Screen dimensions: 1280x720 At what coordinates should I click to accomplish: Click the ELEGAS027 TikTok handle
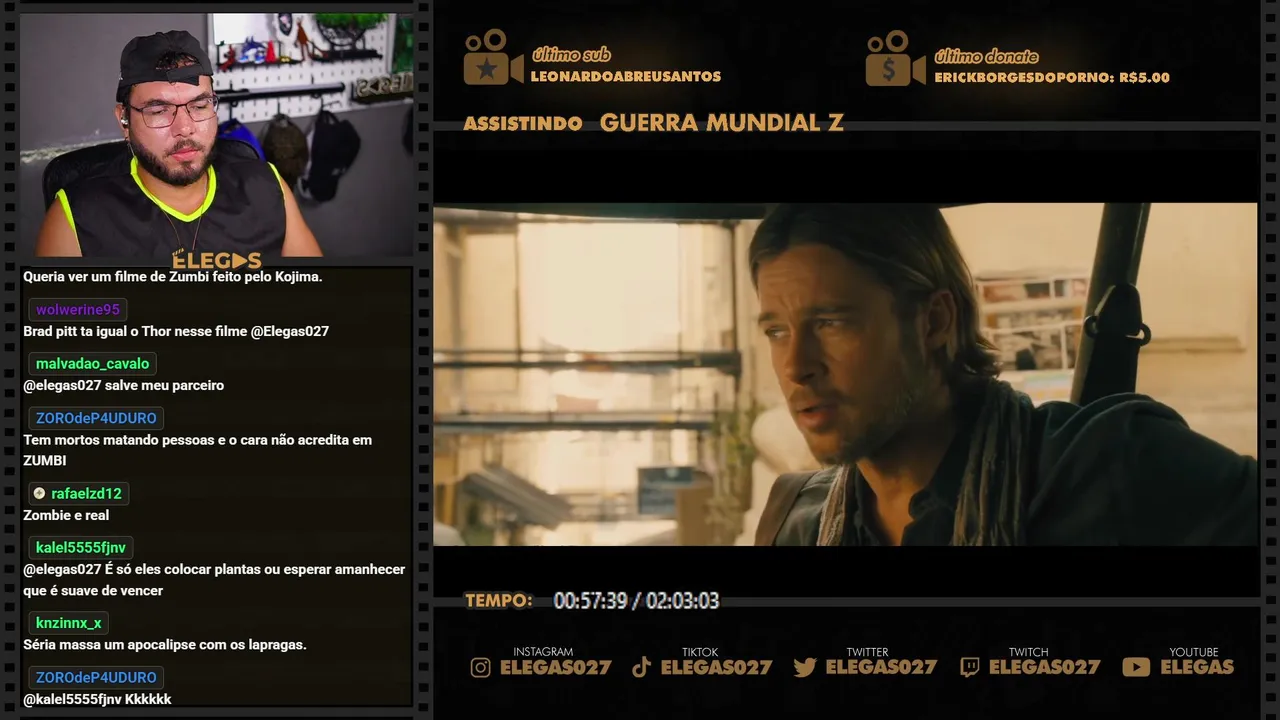(x=716, y=667)
